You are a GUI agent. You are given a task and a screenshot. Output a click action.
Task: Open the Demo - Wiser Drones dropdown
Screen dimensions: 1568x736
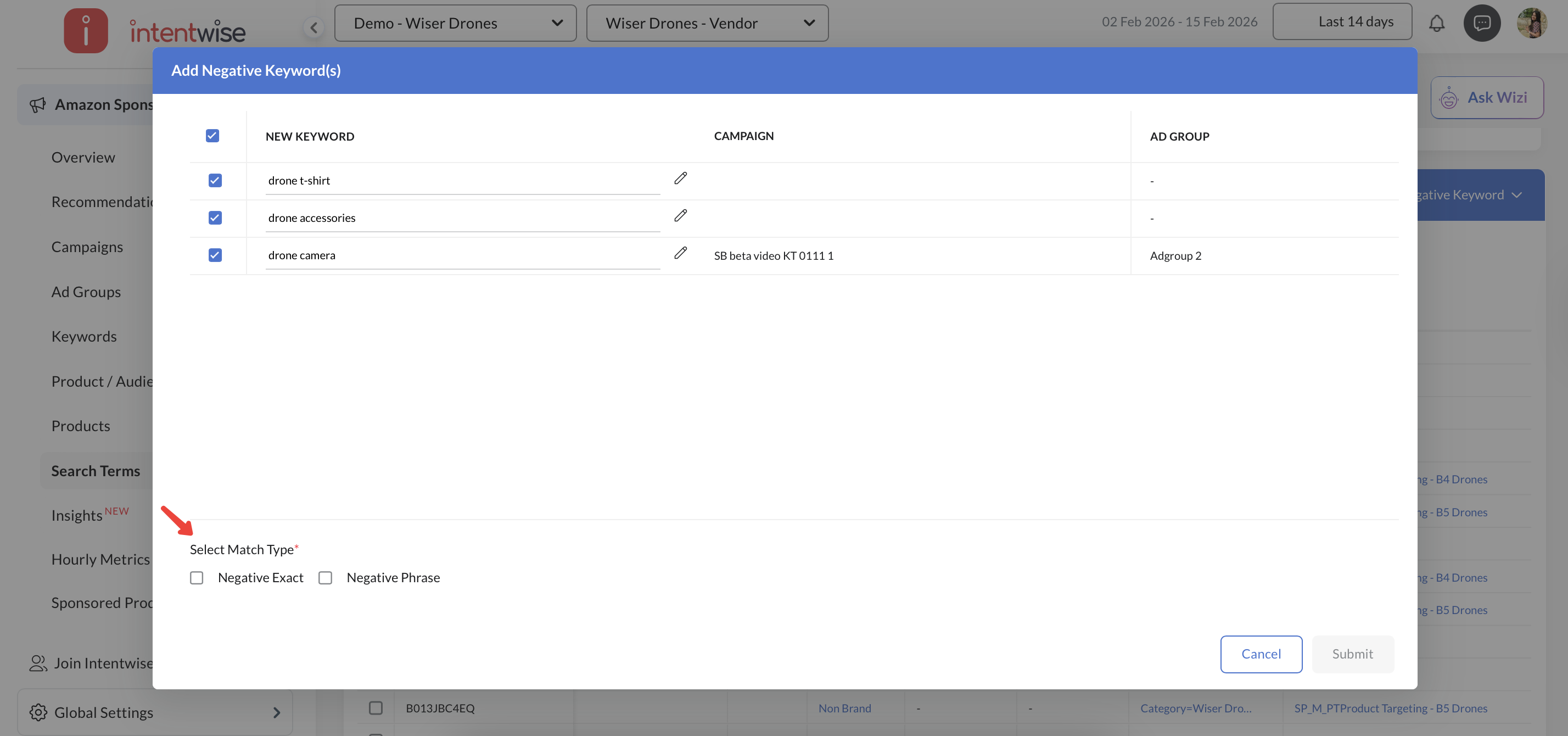(455, 23)
